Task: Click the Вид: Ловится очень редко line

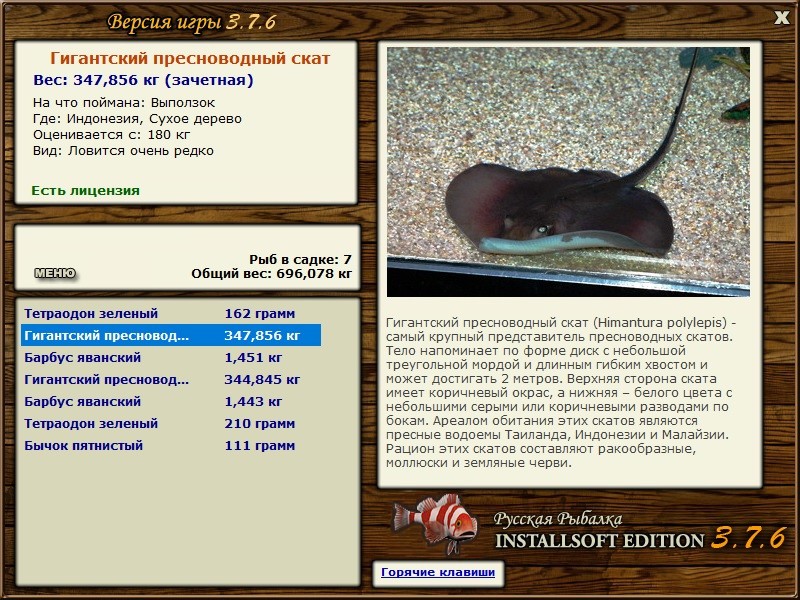Action: pyautogui.click(x=123, y=151)
